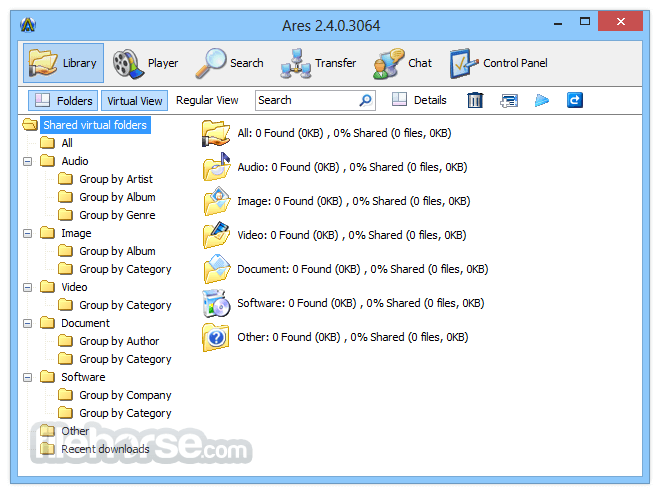Select Group by Author folder
The width and height of the screenshot is (659, 494).
click(119, 341)
